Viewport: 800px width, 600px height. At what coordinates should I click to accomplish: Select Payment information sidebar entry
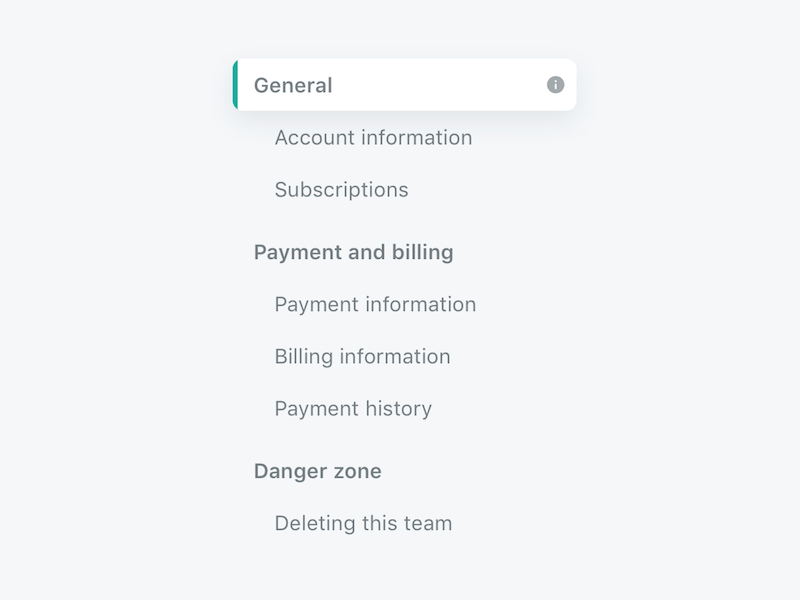(x=375, y=305)
